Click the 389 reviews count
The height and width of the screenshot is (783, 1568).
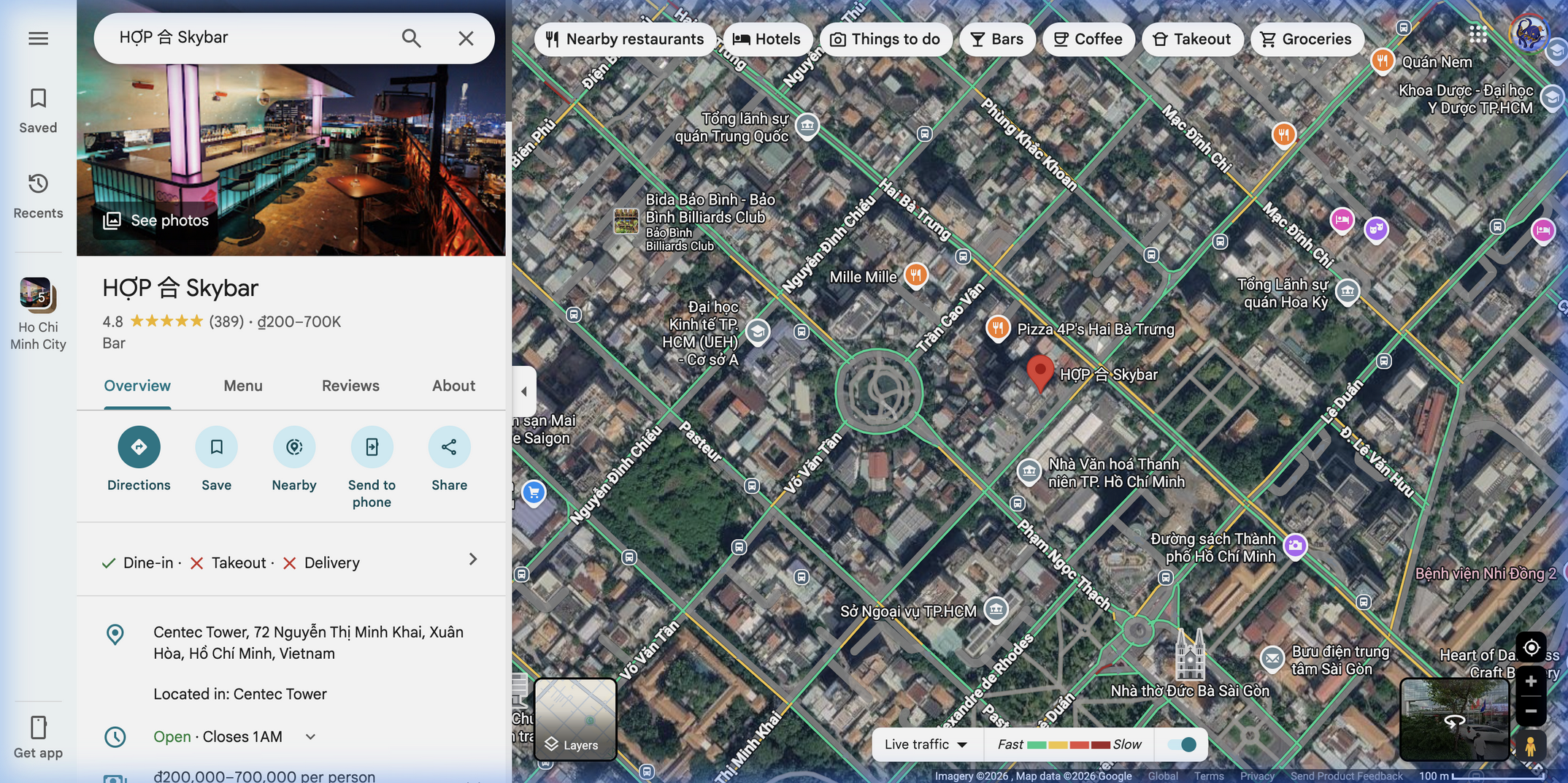coord(226,321)
